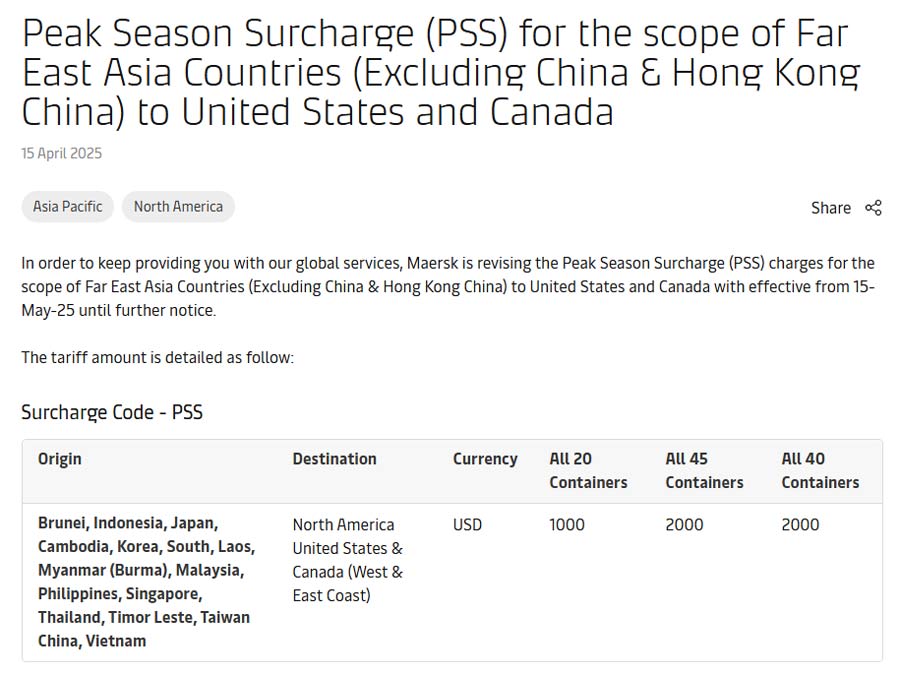The width and height of the screenshot is (900, 675).
Task: Open the Asia Pacific tag
Action: (x=68, y=207)
